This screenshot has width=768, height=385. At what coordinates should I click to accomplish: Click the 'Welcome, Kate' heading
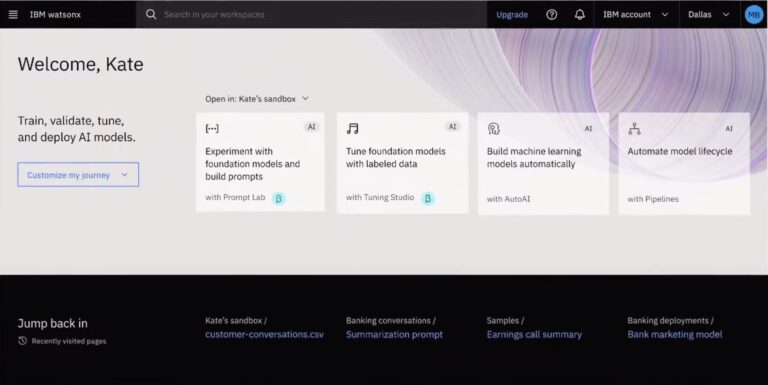81,64
